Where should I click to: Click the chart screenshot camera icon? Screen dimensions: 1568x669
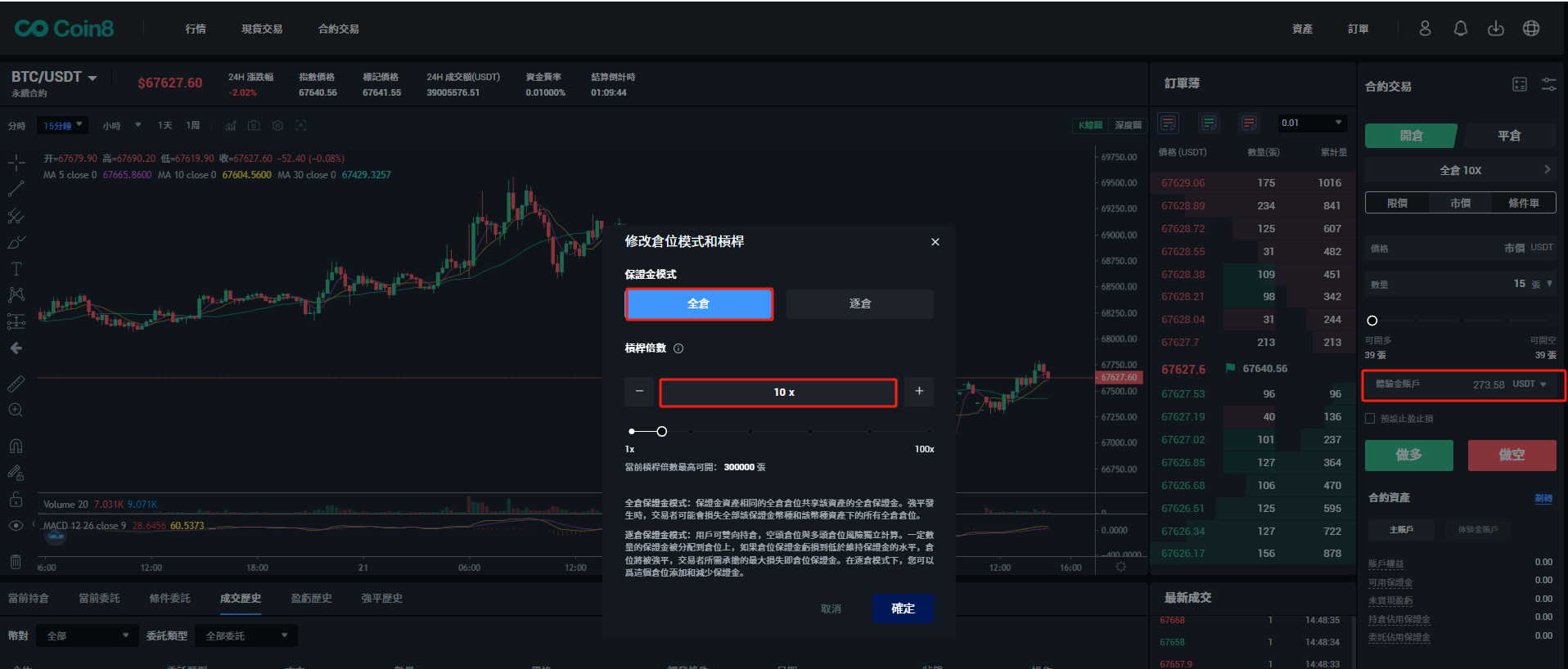pyautogui.click(x=254, y=126)
